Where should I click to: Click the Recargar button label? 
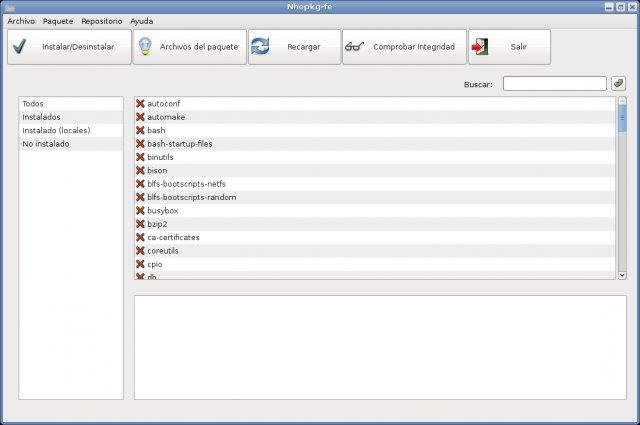304,47
